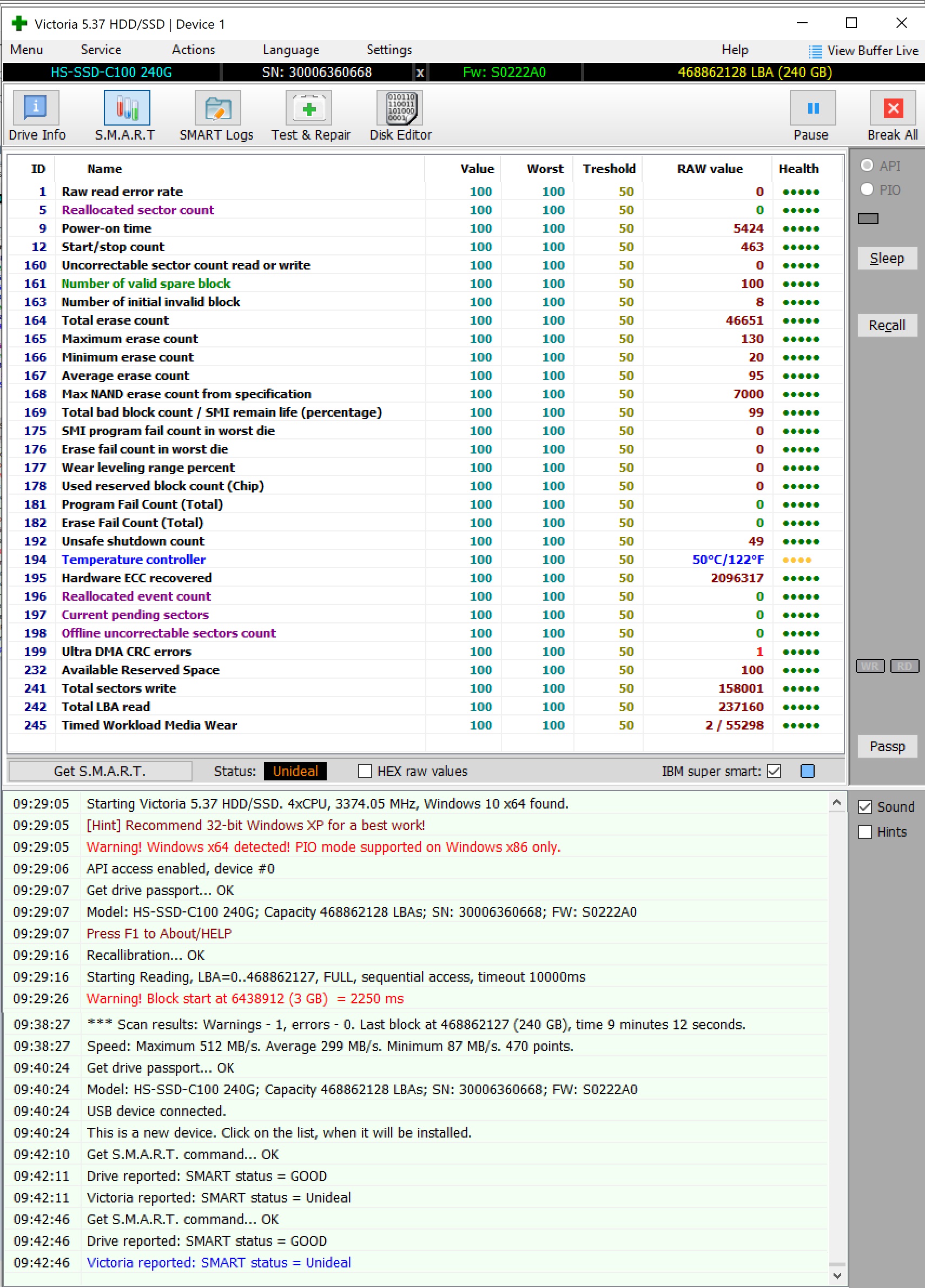Click the View Buffer Live list icon

click(x=815, y=51)
